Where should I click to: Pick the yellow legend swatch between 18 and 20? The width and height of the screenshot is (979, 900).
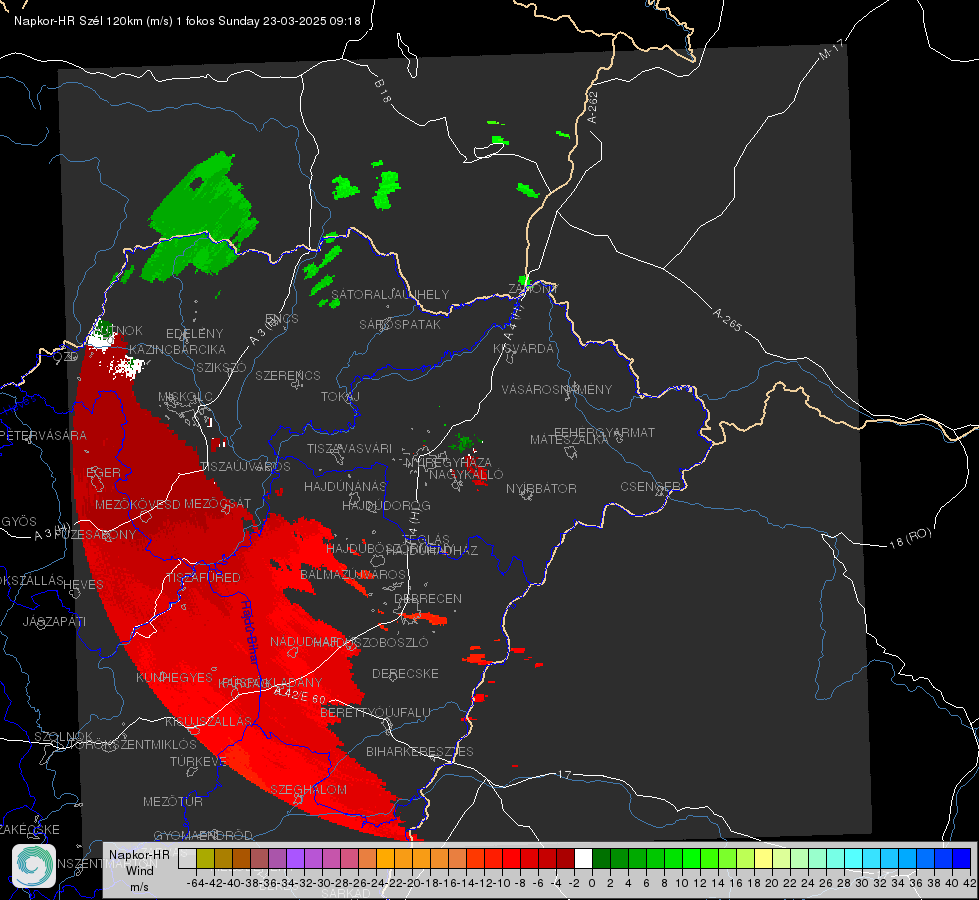(x=764, y=858)
